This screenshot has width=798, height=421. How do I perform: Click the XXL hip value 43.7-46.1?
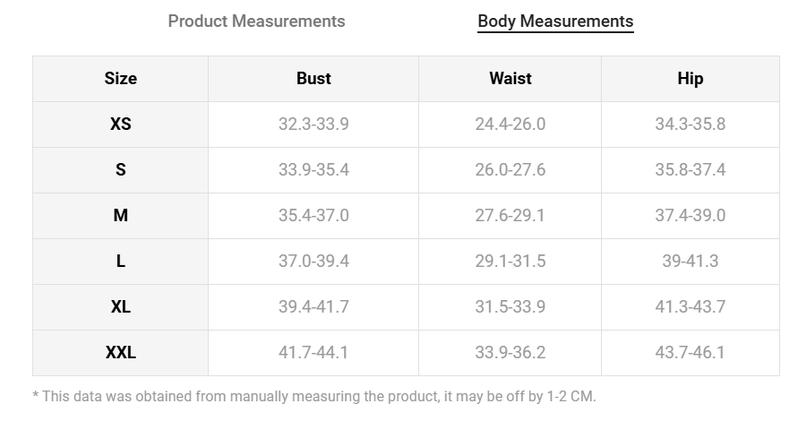click(690, 352)
